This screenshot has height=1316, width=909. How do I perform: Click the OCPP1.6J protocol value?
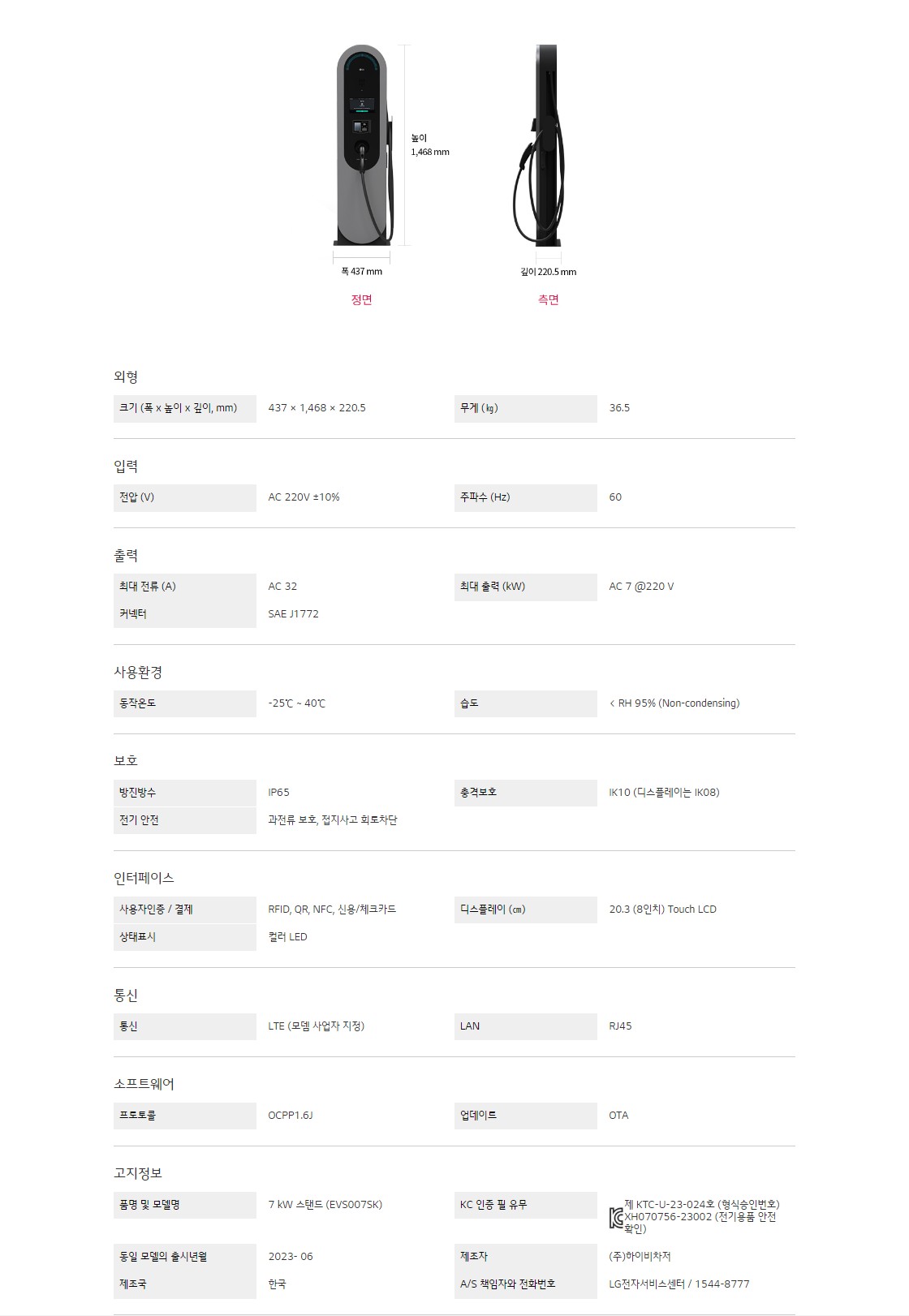point(291,1116)
